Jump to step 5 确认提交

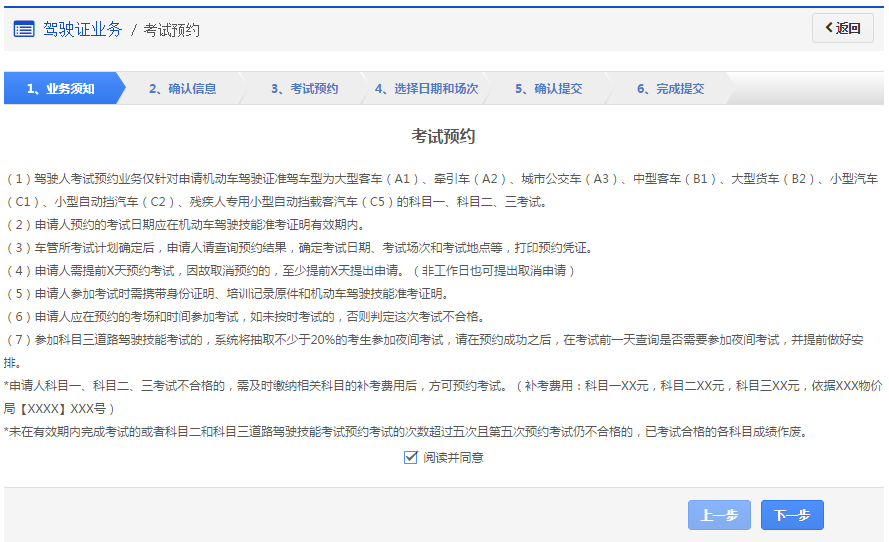pyautogui.click(x=548, y=88)
